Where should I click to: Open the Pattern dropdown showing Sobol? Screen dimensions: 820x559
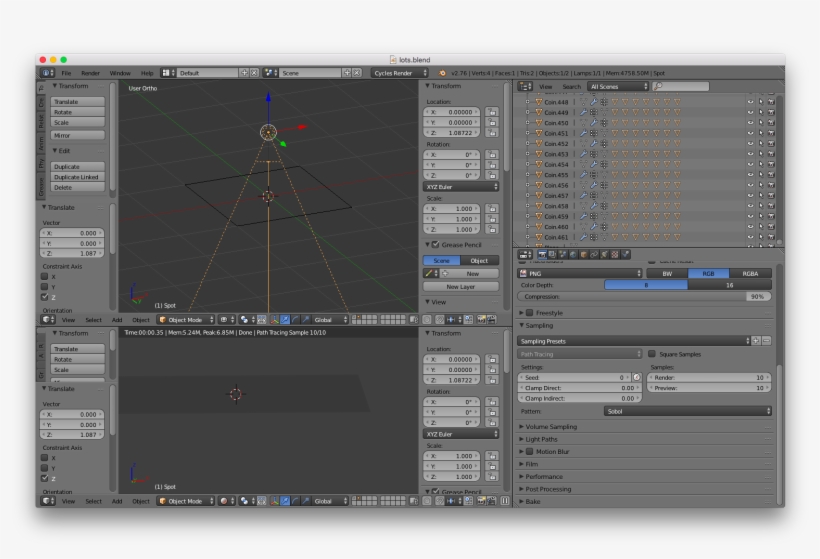pos(687,411)
